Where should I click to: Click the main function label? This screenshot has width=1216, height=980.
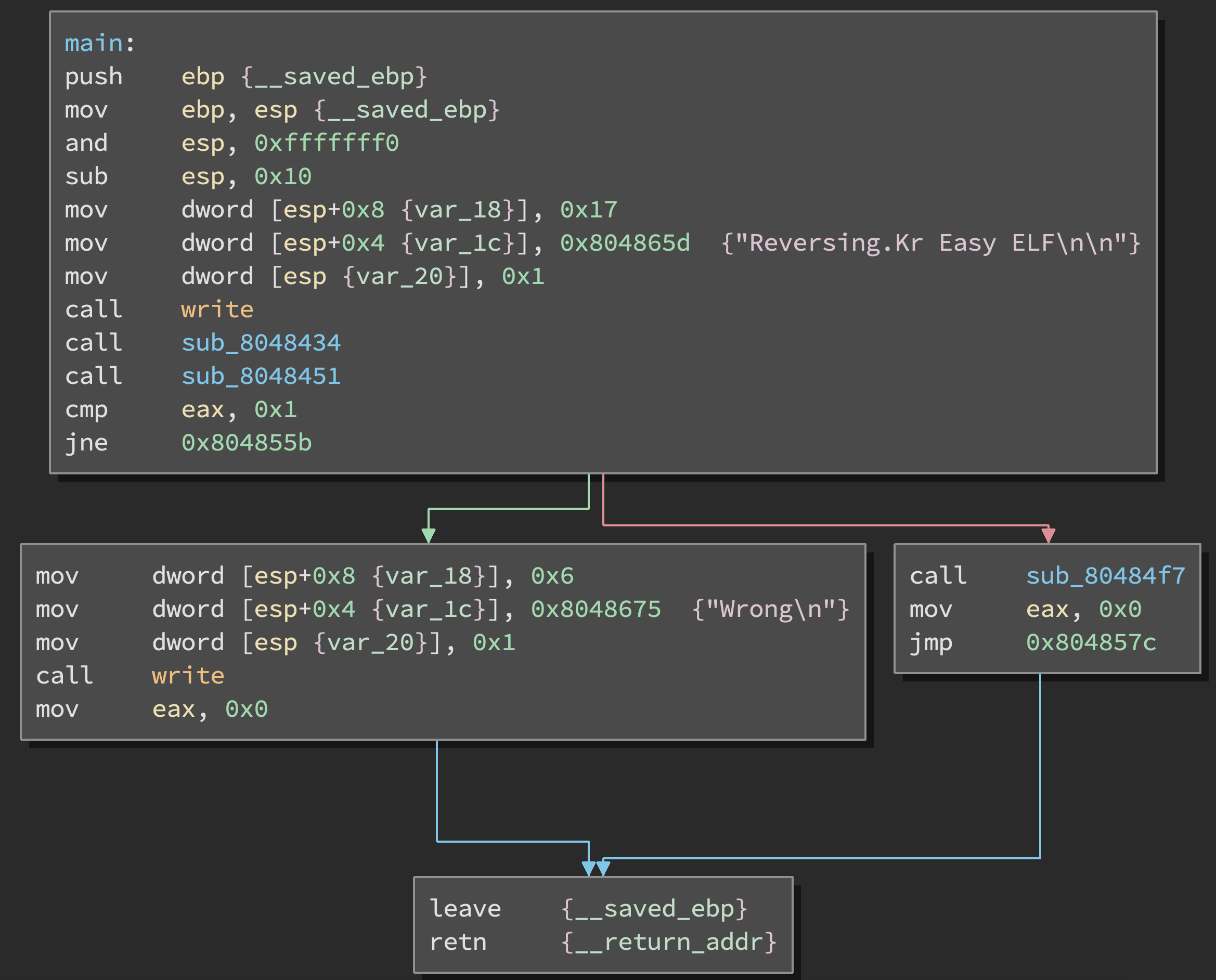[94, 44]
